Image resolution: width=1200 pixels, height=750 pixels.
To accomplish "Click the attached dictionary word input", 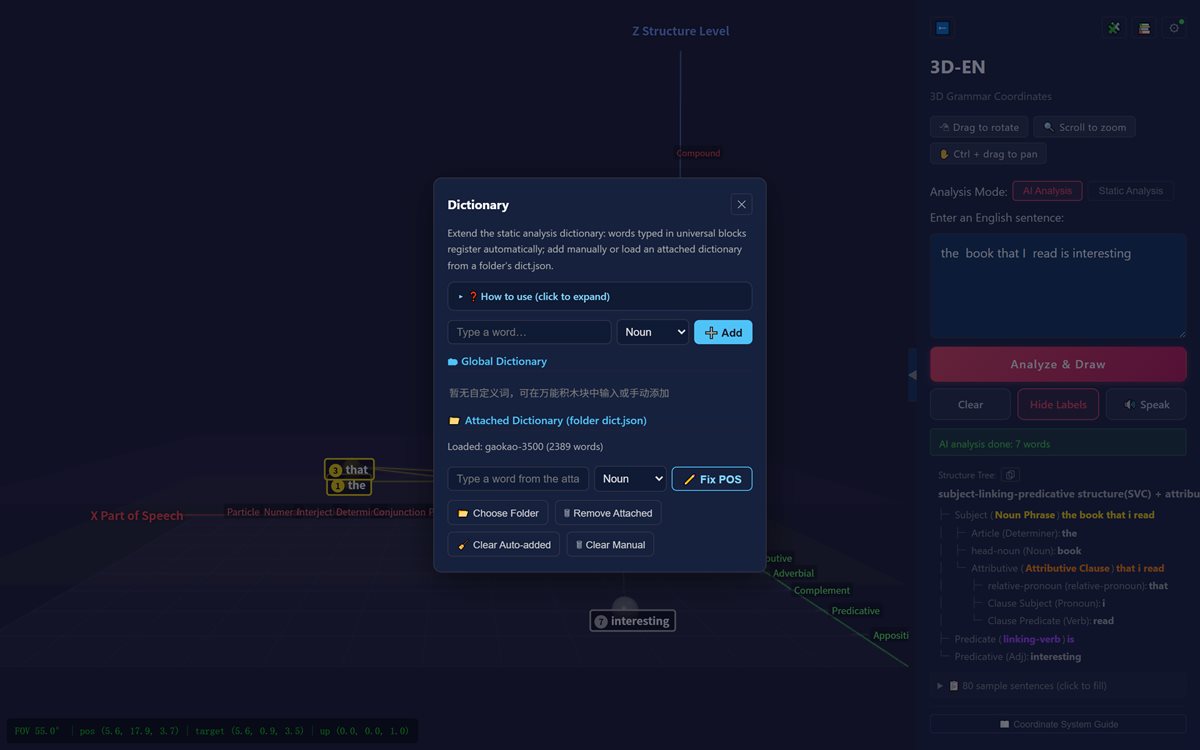I will pos(518,479).
